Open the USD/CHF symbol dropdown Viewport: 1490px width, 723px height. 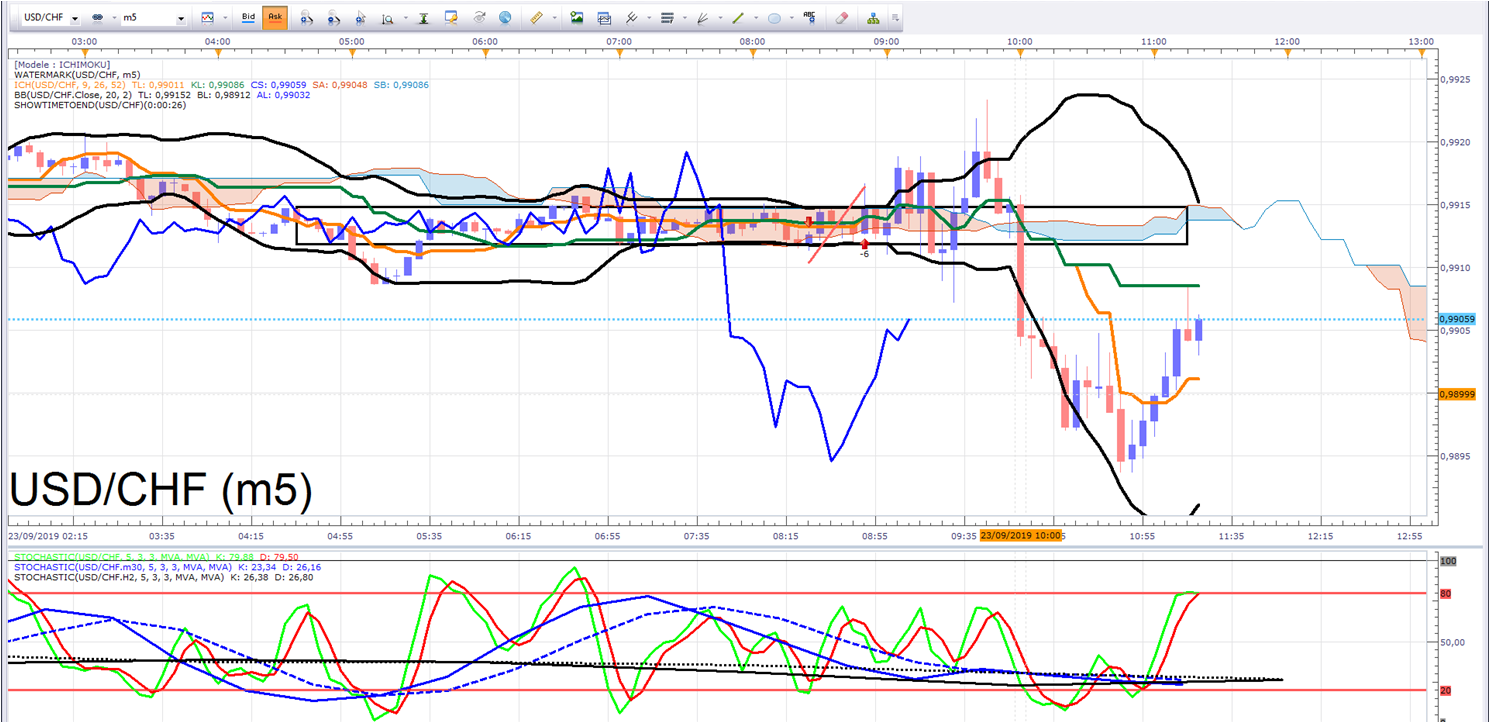[75, 19]
